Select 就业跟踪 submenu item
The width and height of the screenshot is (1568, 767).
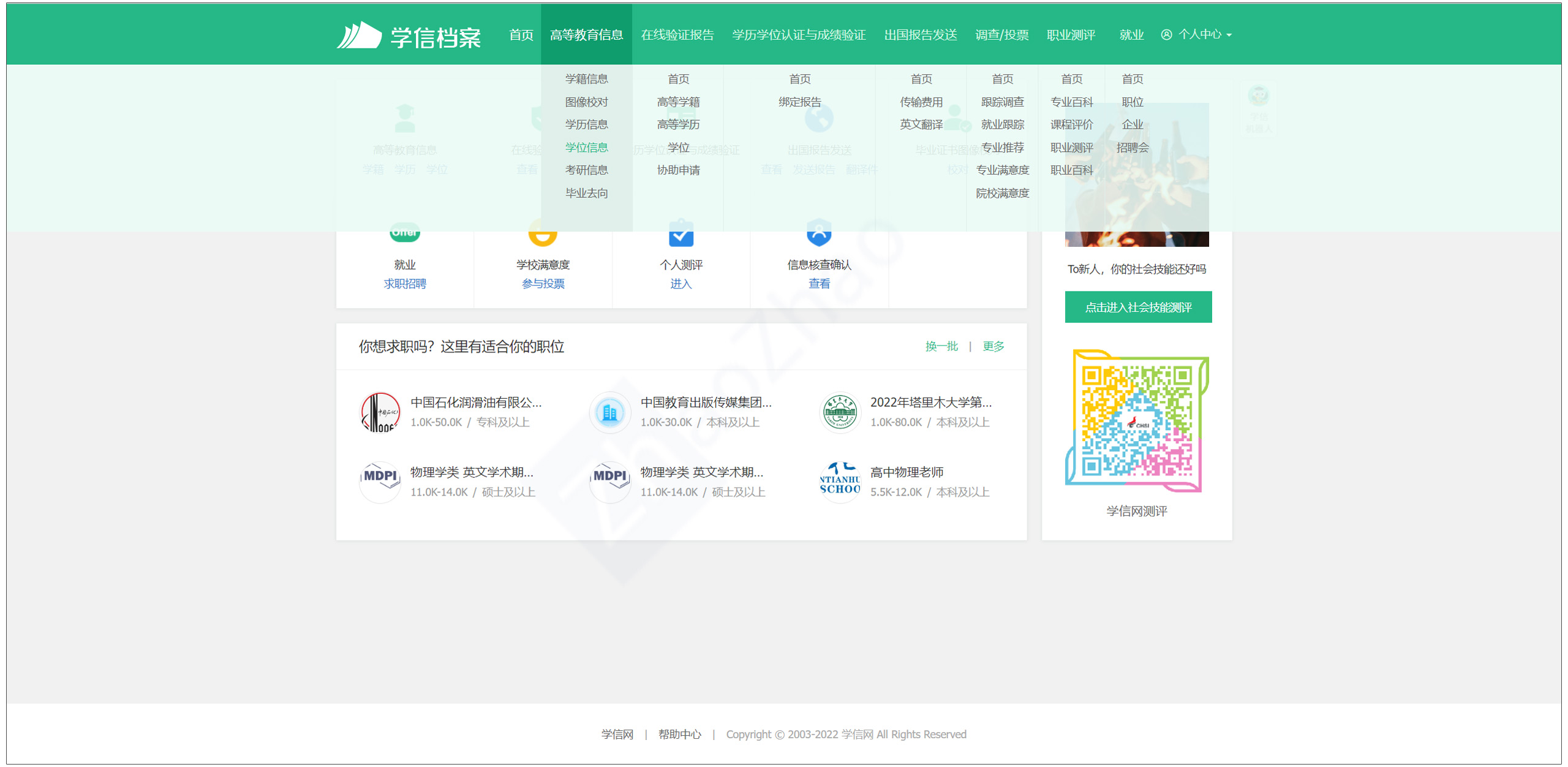coord(1002,124)
